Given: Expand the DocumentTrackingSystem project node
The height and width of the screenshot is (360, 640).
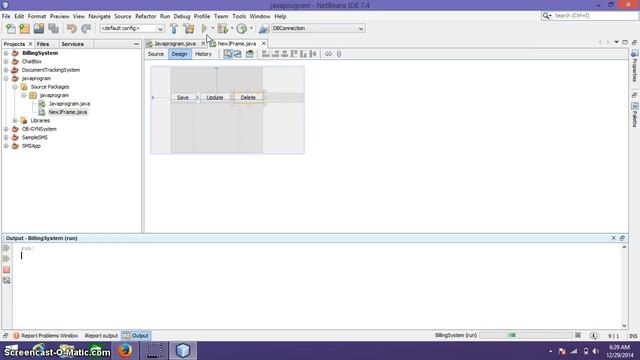Looking at the screenshot, I should point(6,70).
